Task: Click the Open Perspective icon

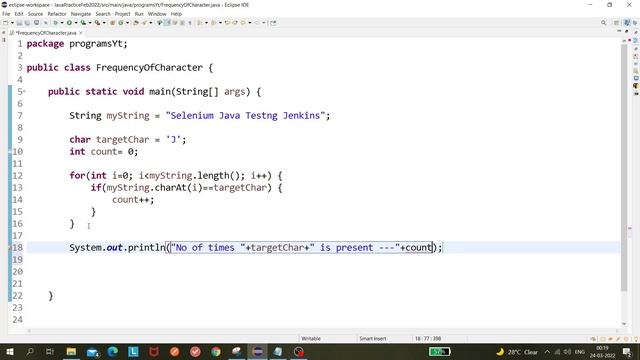Action: [x=617, y=23]
